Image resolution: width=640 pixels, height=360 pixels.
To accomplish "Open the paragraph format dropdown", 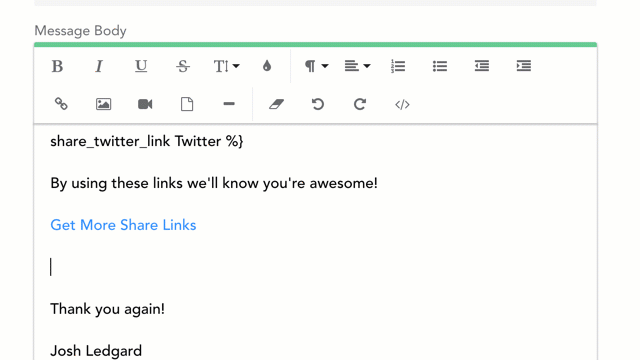I will (316, 66).
